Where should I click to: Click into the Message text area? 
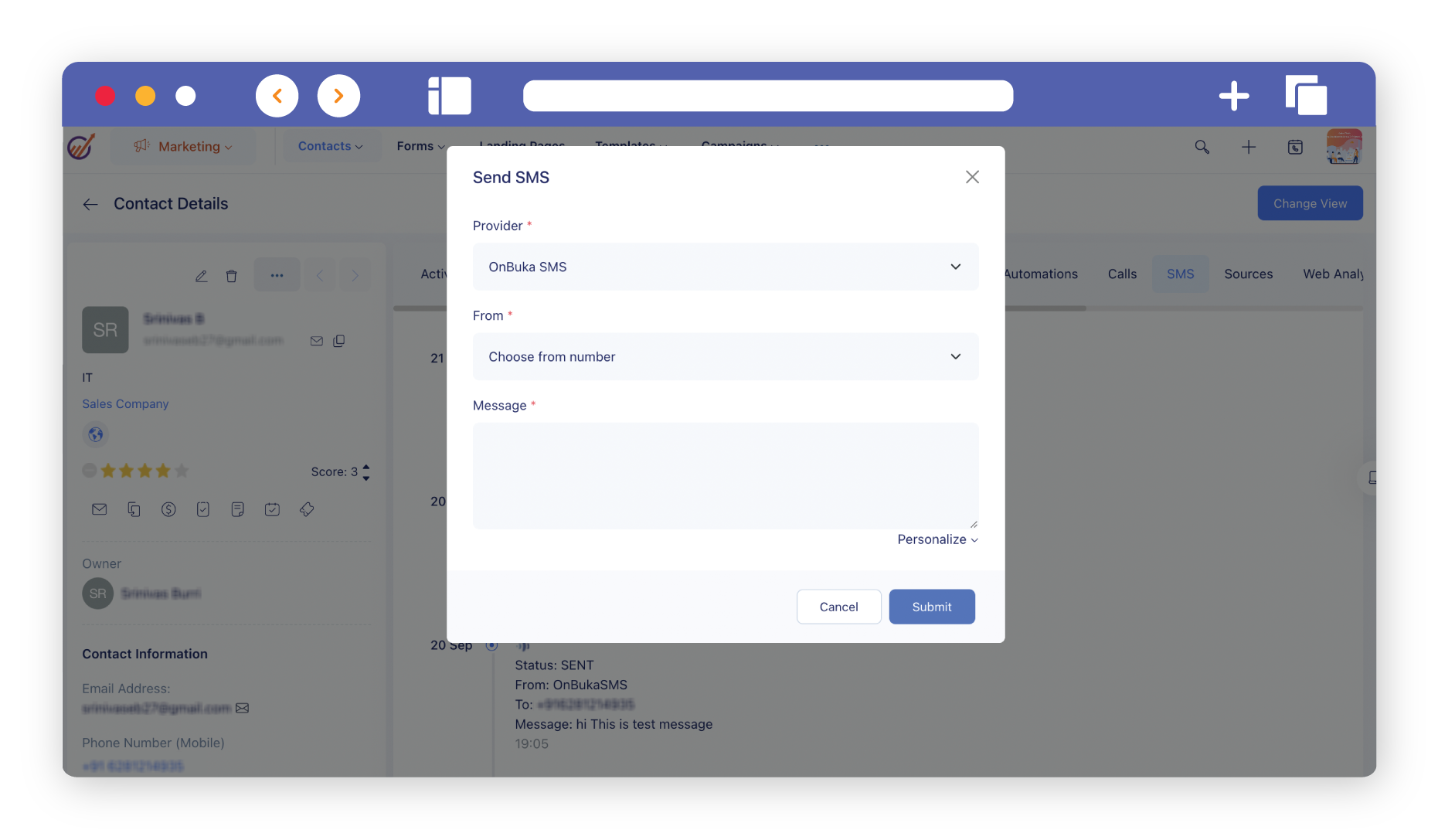(x=725, y=475)
